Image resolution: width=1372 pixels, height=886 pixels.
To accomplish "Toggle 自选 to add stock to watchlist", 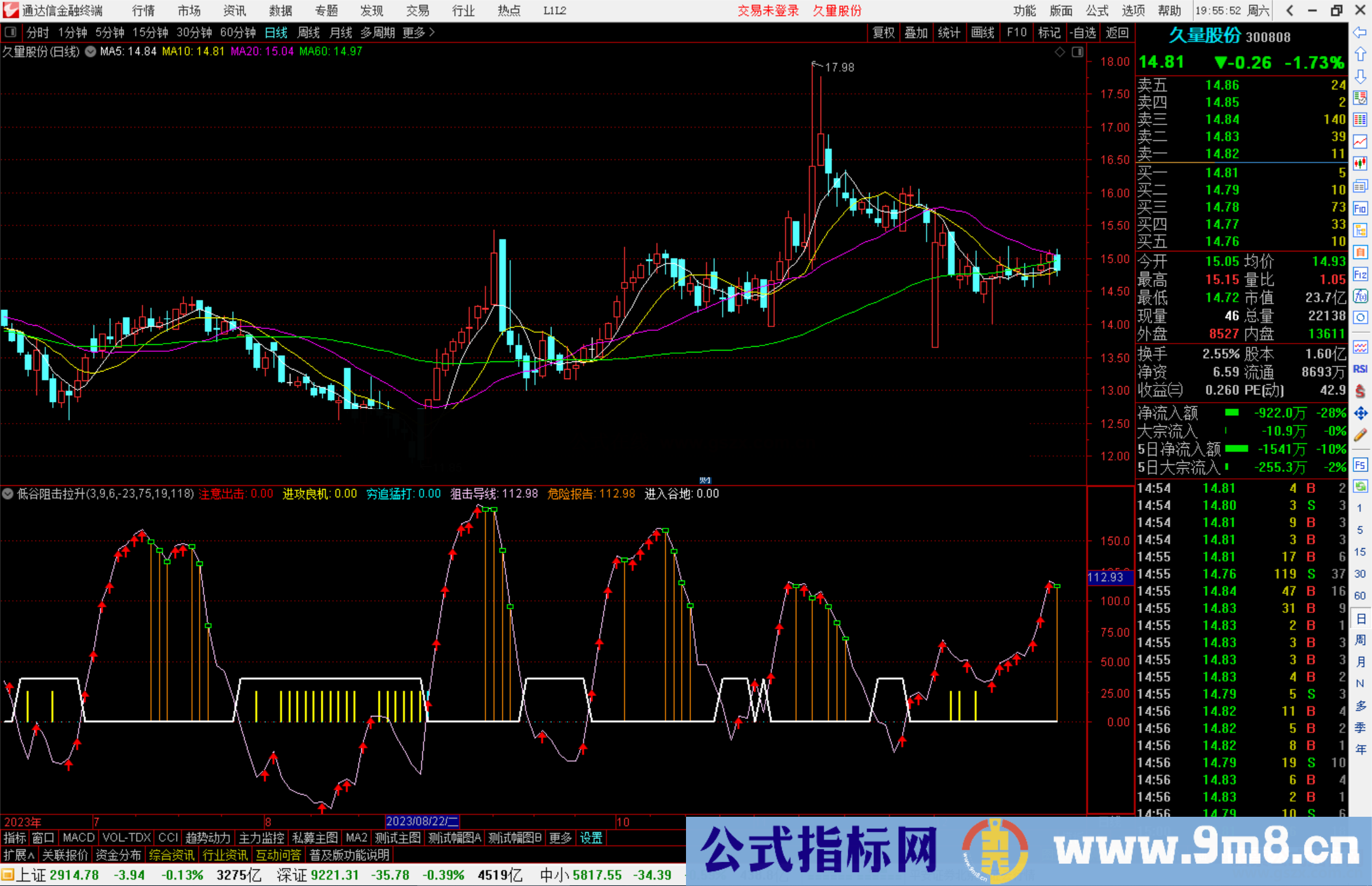I will pos(1084,32).
